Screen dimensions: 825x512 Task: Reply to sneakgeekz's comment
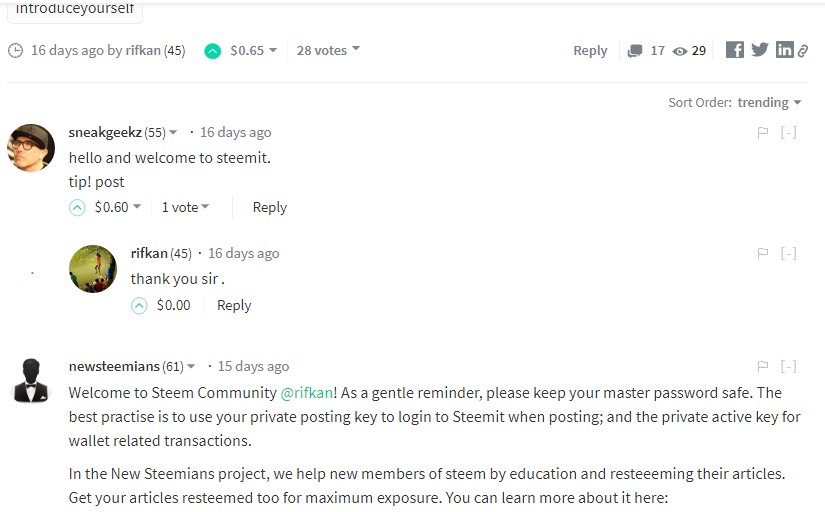[x=269, y=207]
